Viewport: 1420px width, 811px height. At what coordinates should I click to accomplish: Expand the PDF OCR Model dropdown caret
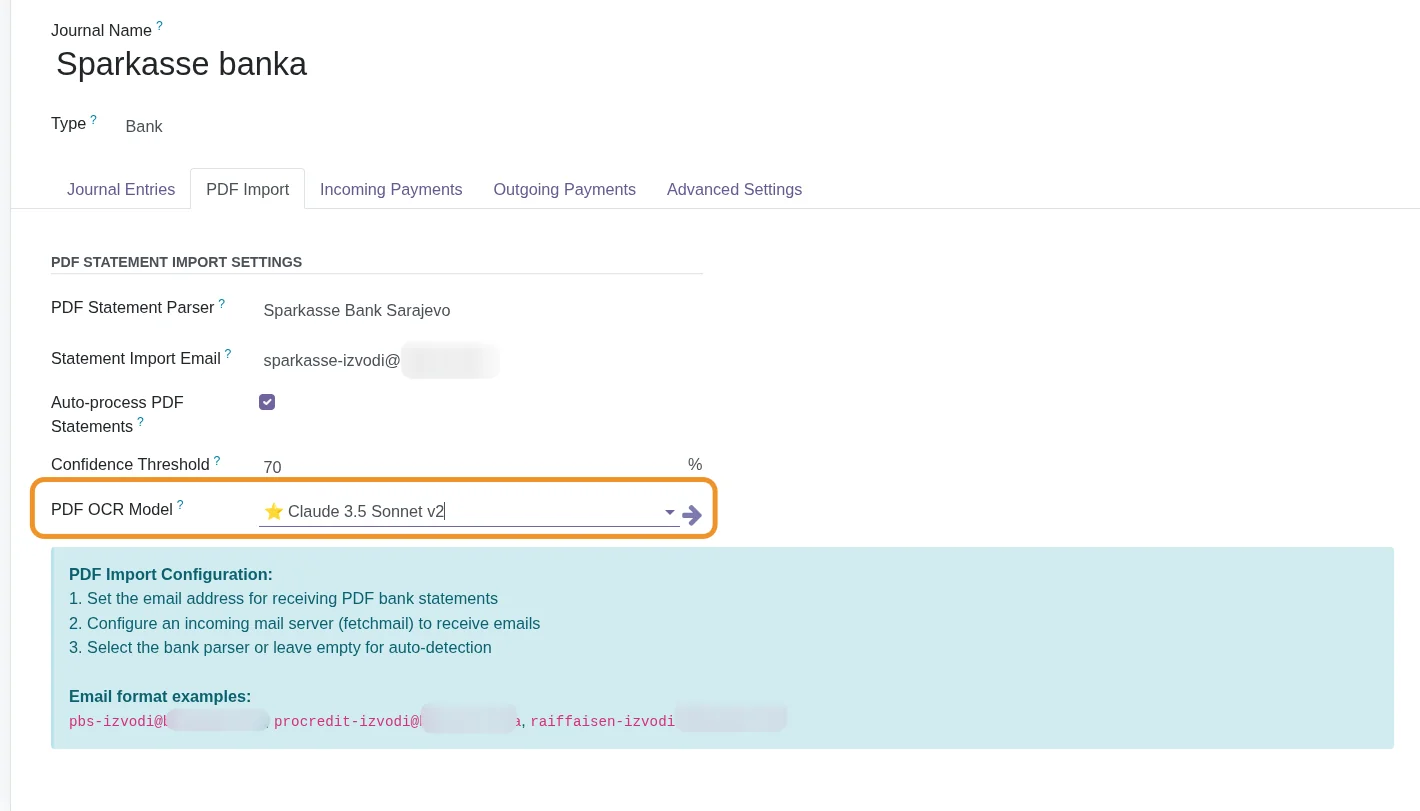pyautogui.click(x=669, y=513)
